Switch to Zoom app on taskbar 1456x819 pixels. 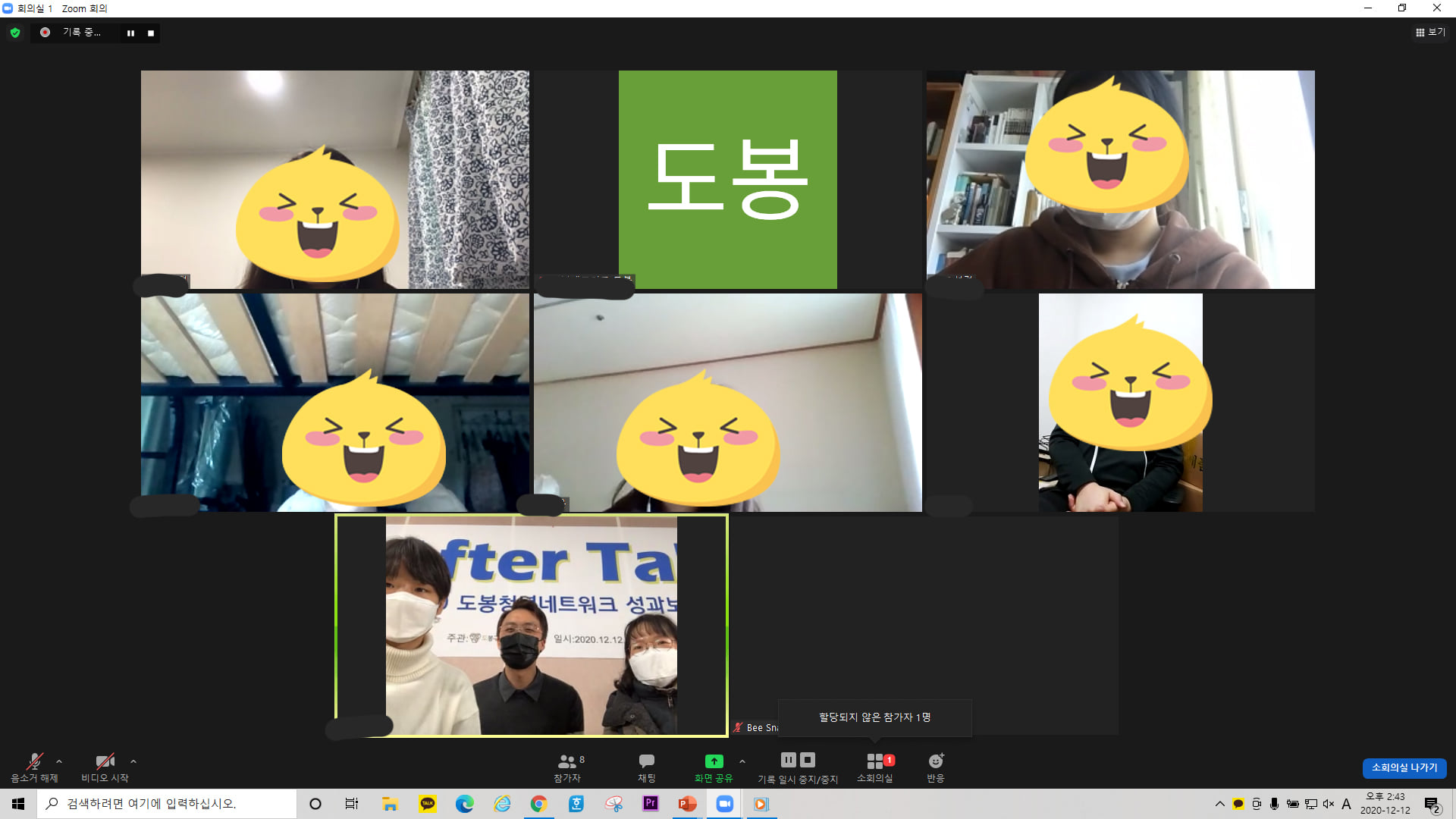pyautogui.click(x=725, y=804)
